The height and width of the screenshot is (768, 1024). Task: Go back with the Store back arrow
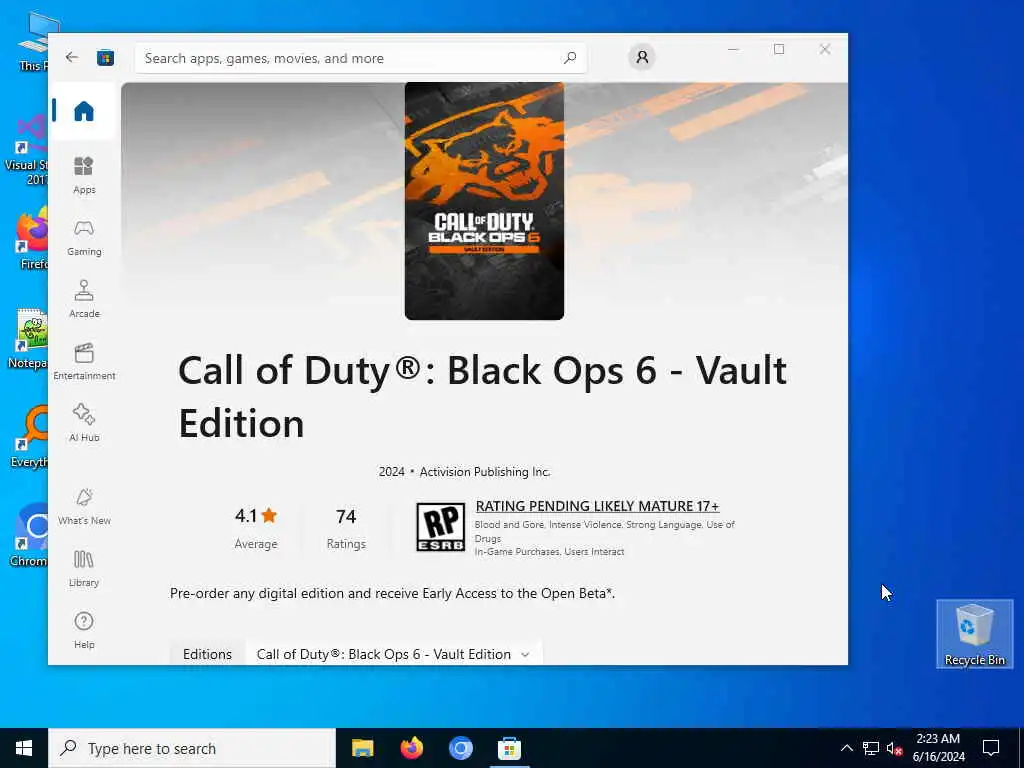click(72, 57)
